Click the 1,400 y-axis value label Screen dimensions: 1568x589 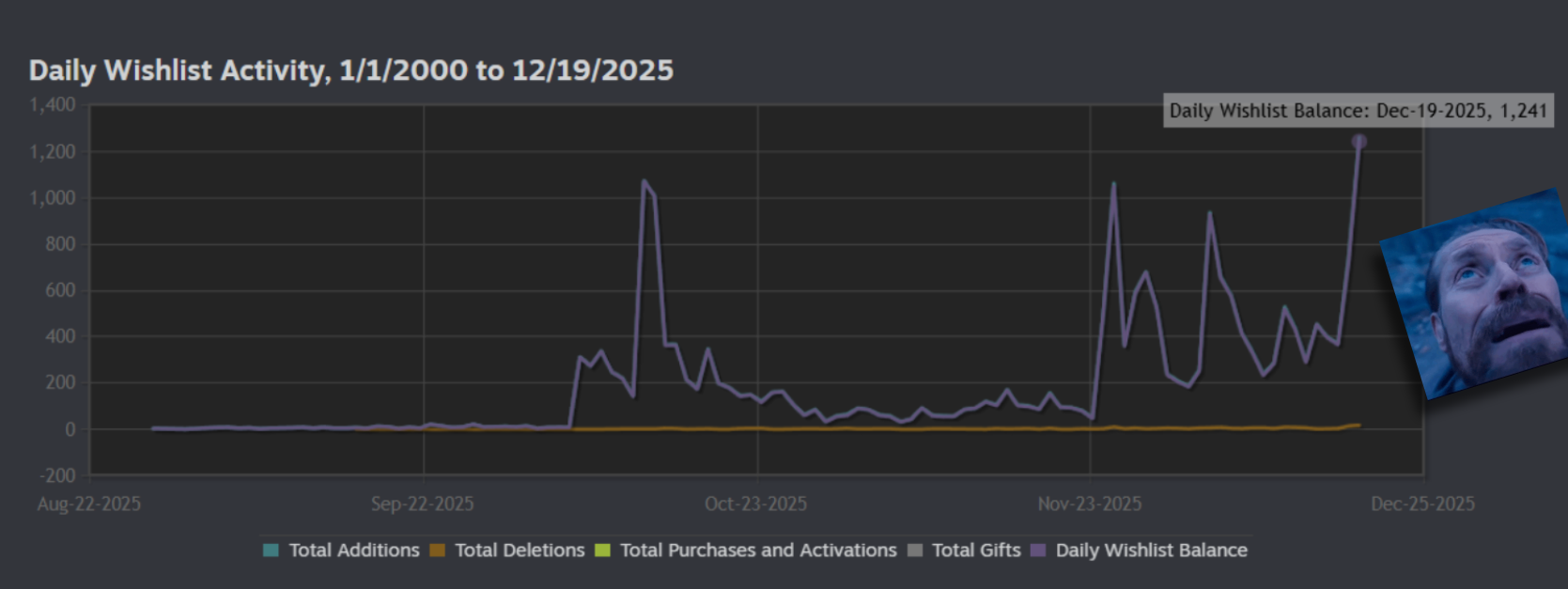coord(53,105)
